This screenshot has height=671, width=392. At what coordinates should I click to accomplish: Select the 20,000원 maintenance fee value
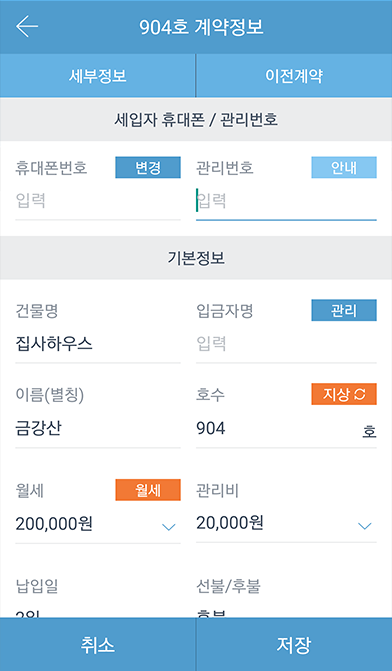pyautogui.click(x=230, y=523)
